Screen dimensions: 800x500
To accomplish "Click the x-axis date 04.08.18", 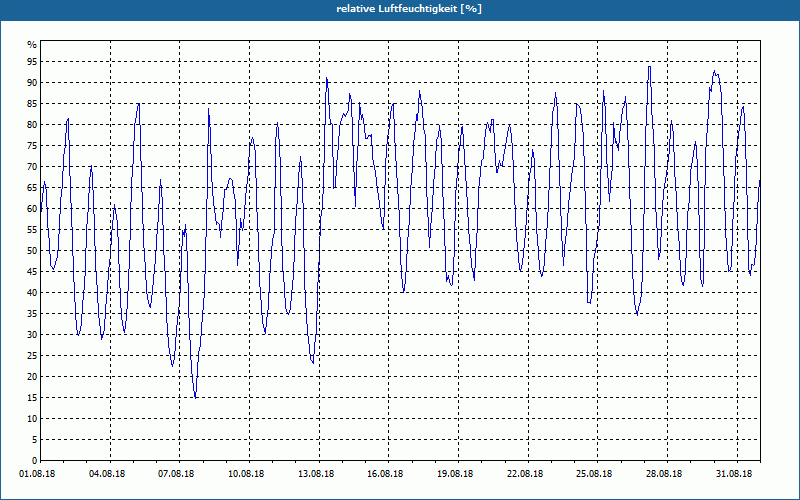I will [107, 474].
